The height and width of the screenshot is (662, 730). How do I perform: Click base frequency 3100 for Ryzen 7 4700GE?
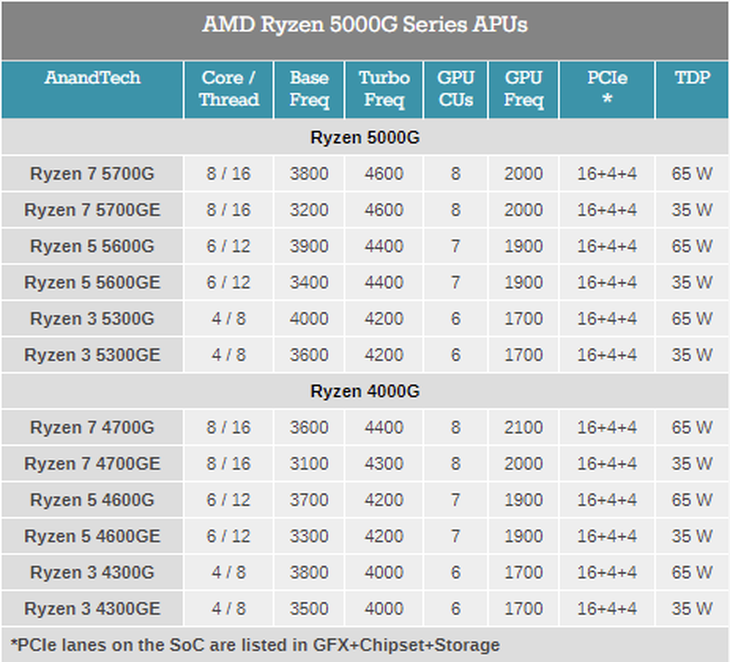[x=309, y=464]
